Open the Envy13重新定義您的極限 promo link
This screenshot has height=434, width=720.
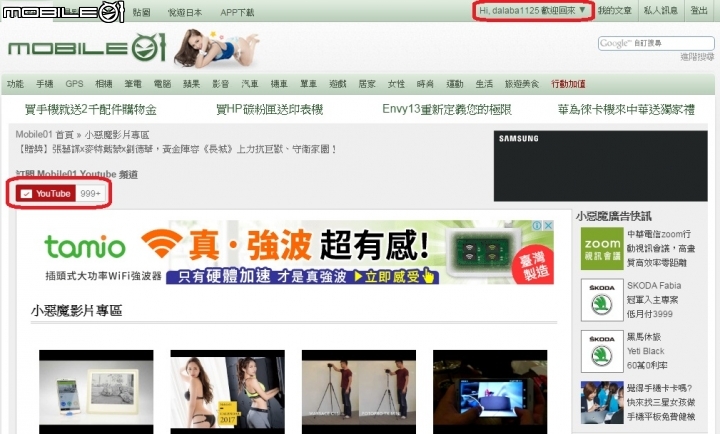click(x=447, y=109)
